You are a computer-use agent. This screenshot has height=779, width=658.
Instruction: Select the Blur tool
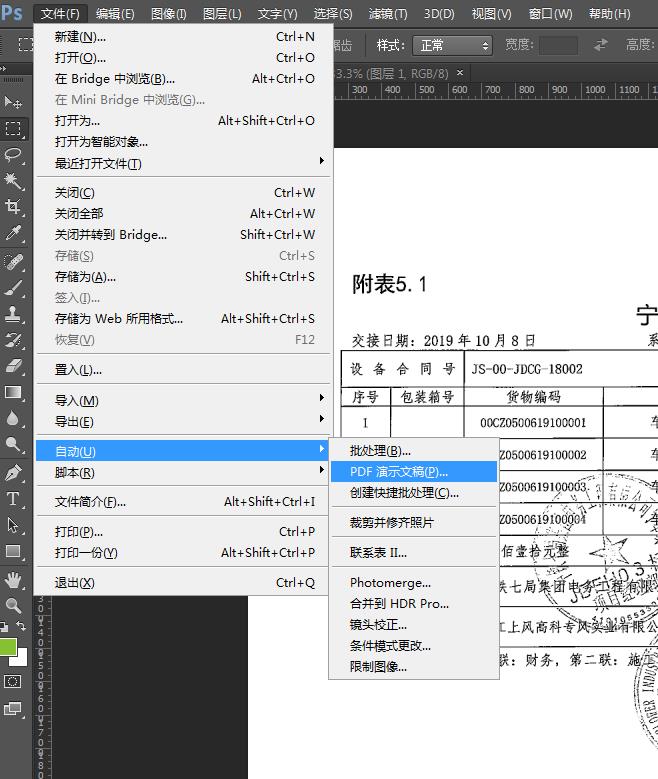12,419
